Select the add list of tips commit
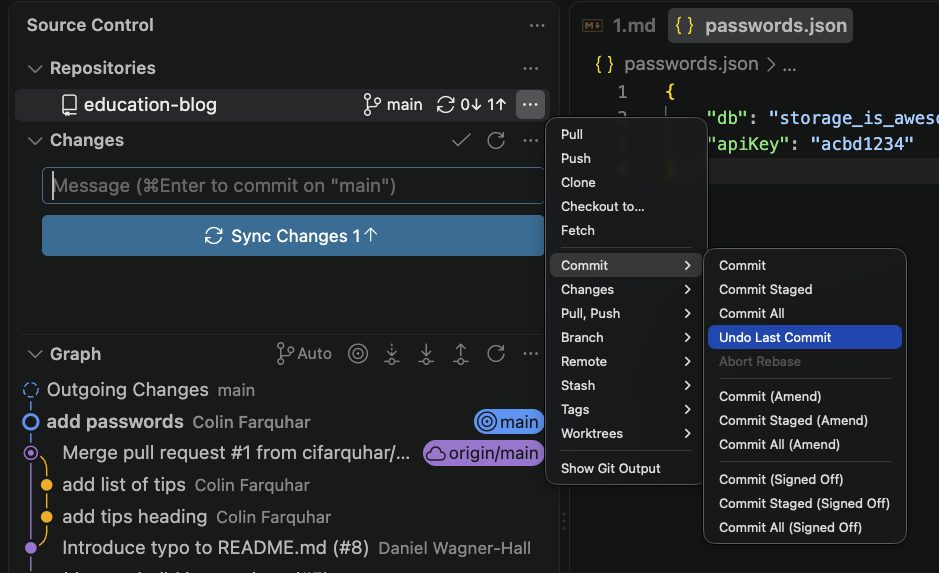The height and width of the screenshot is (573, 939). point(283,485)
